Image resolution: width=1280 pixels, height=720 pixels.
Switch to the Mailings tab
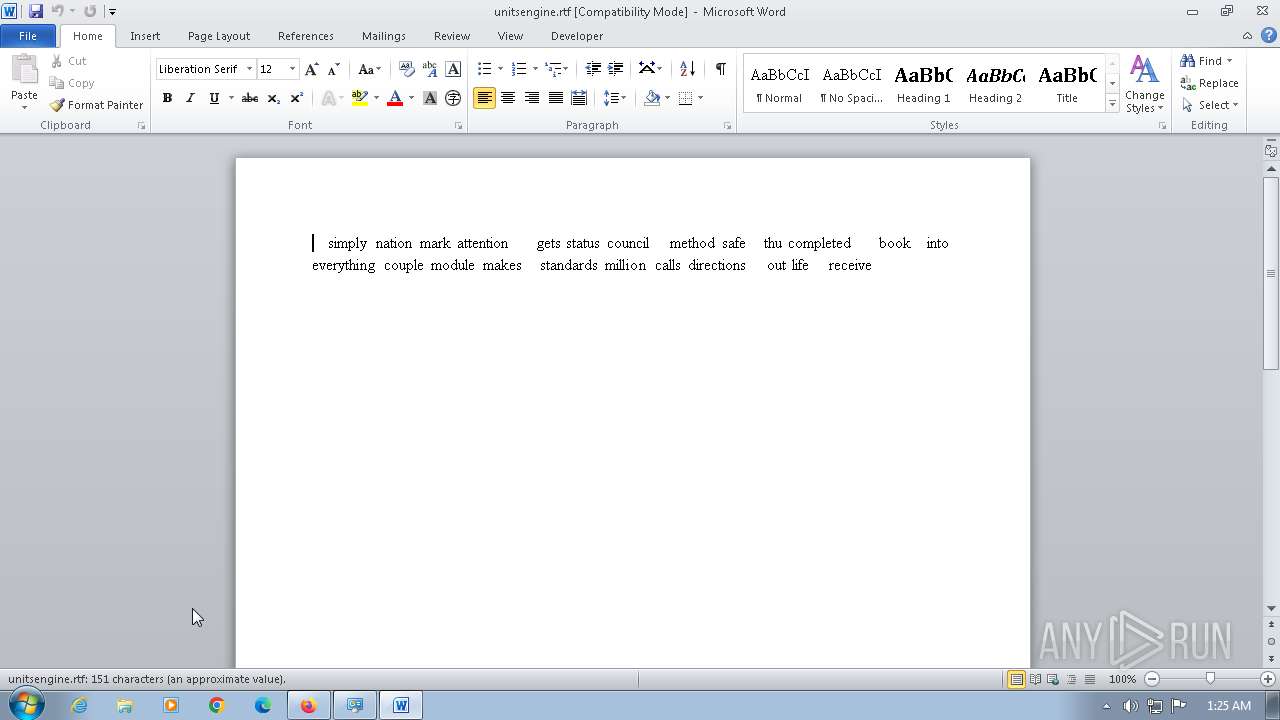click(x=384, y=36)
